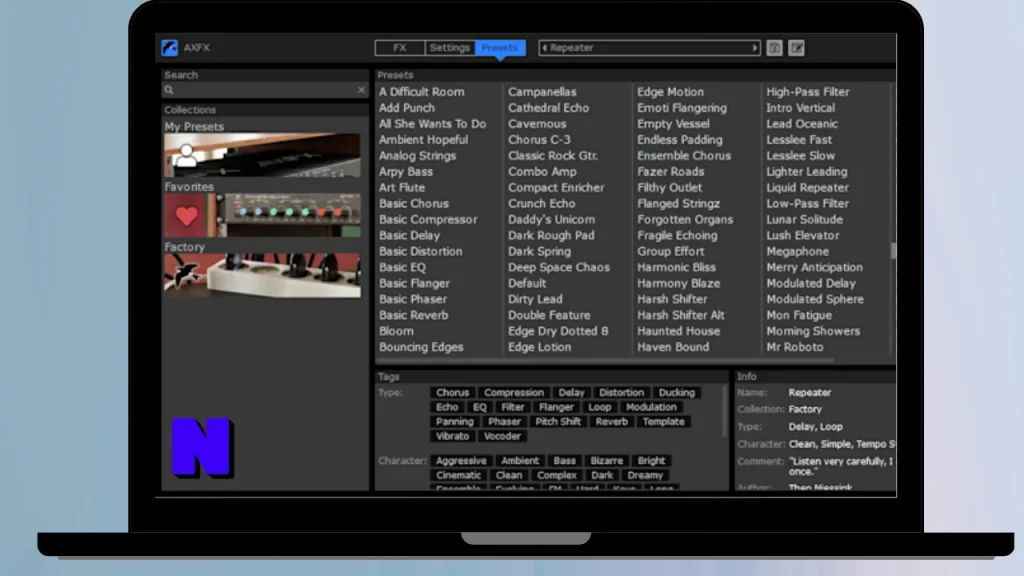Click the save preset icon

pos(774,48)
